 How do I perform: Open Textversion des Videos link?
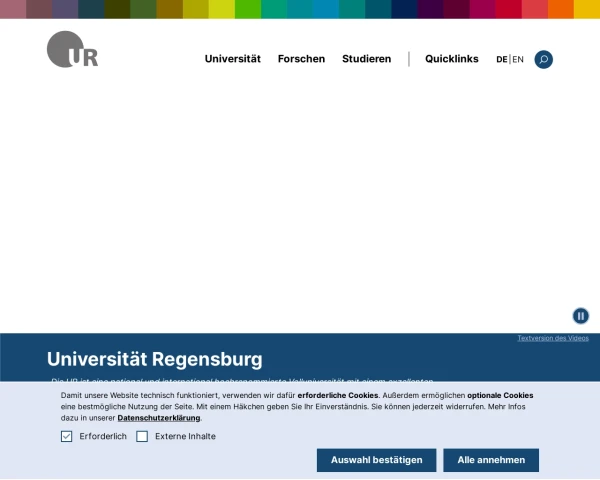coord(553,338)
